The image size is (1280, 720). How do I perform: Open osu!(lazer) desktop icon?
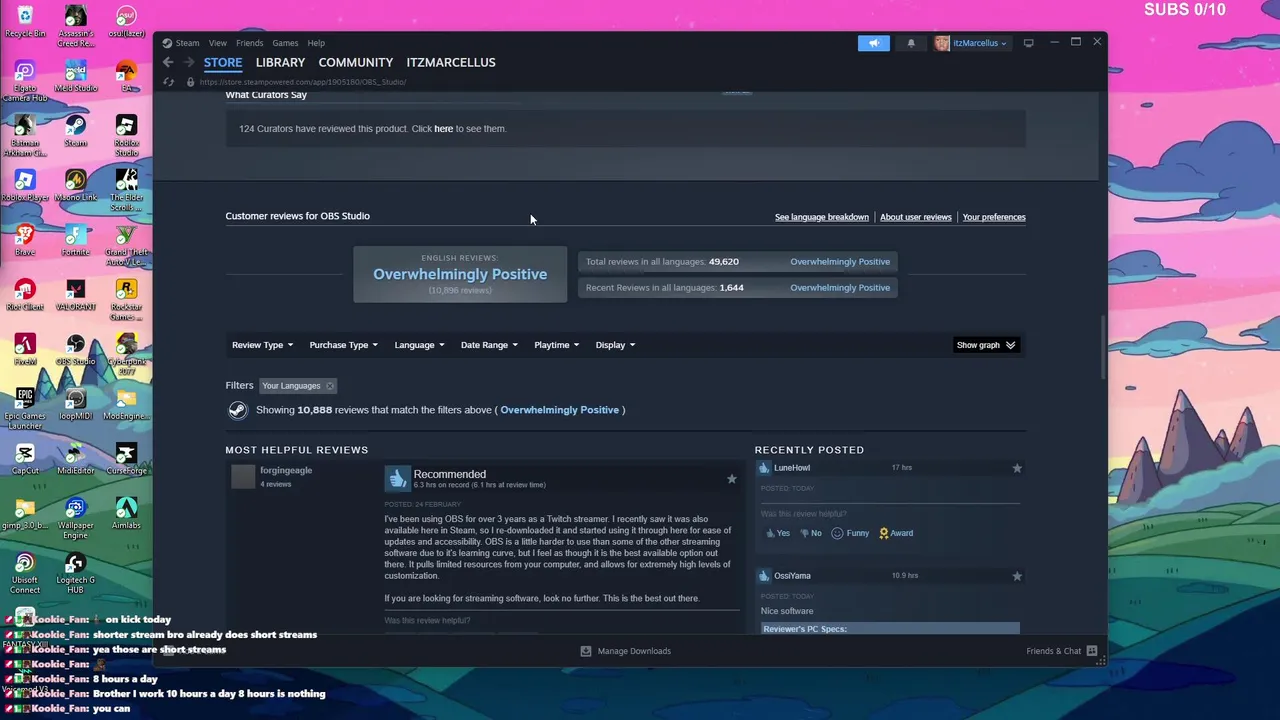pos(126,21)
